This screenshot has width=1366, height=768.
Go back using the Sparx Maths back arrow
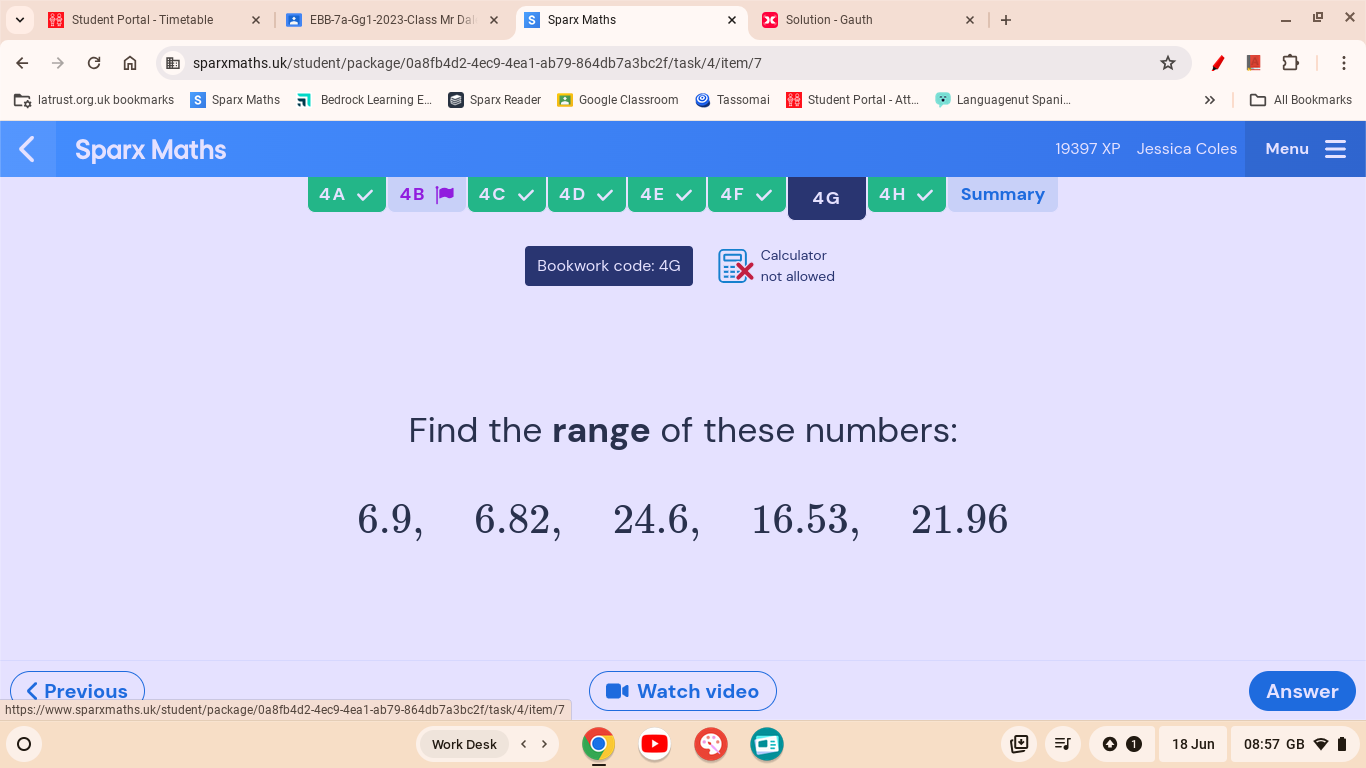26,149
